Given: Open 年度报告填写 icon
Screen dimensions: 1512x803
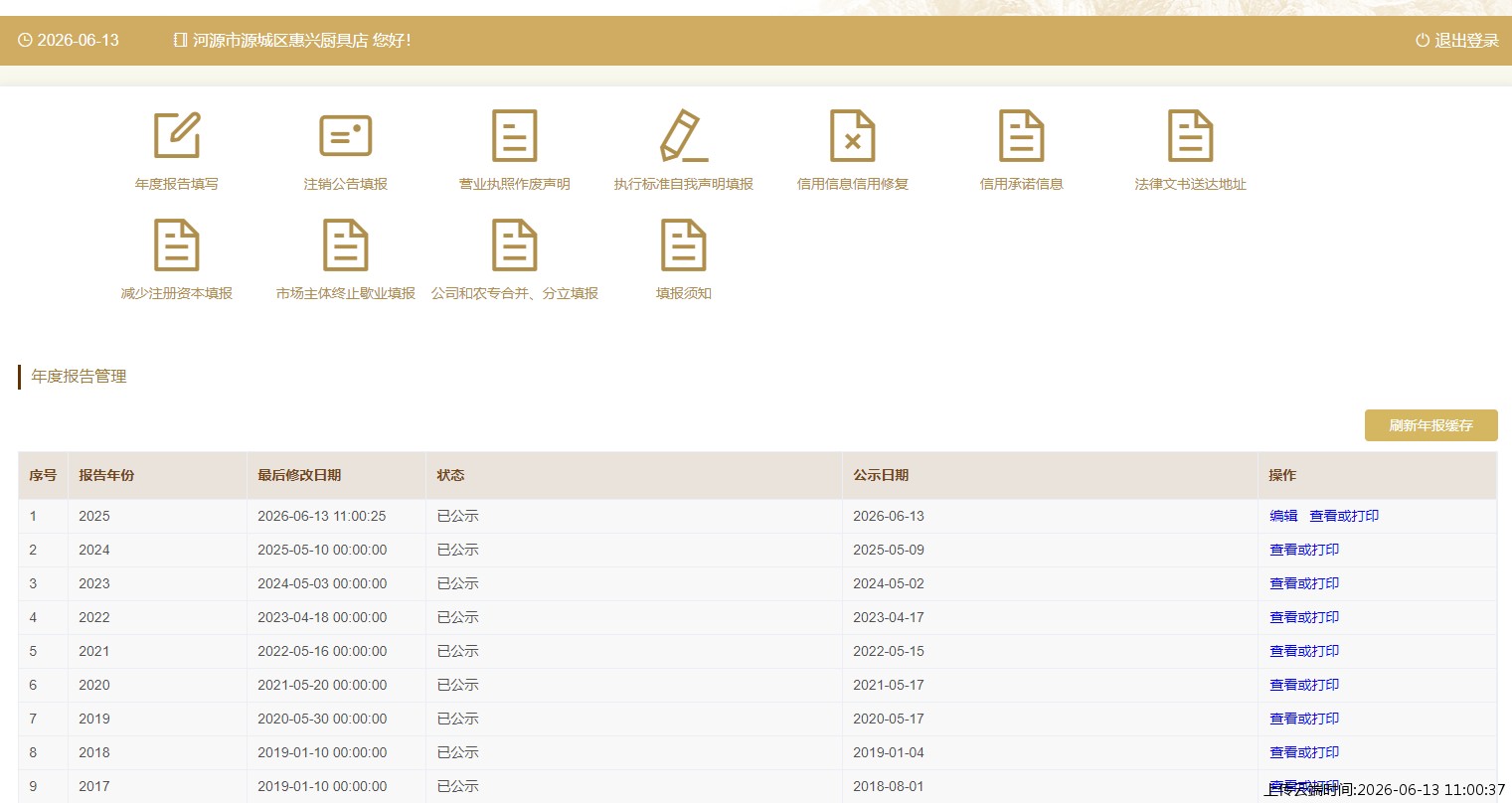Looking at the screenshot, I should pyautogui.click(x=177, y=135).
